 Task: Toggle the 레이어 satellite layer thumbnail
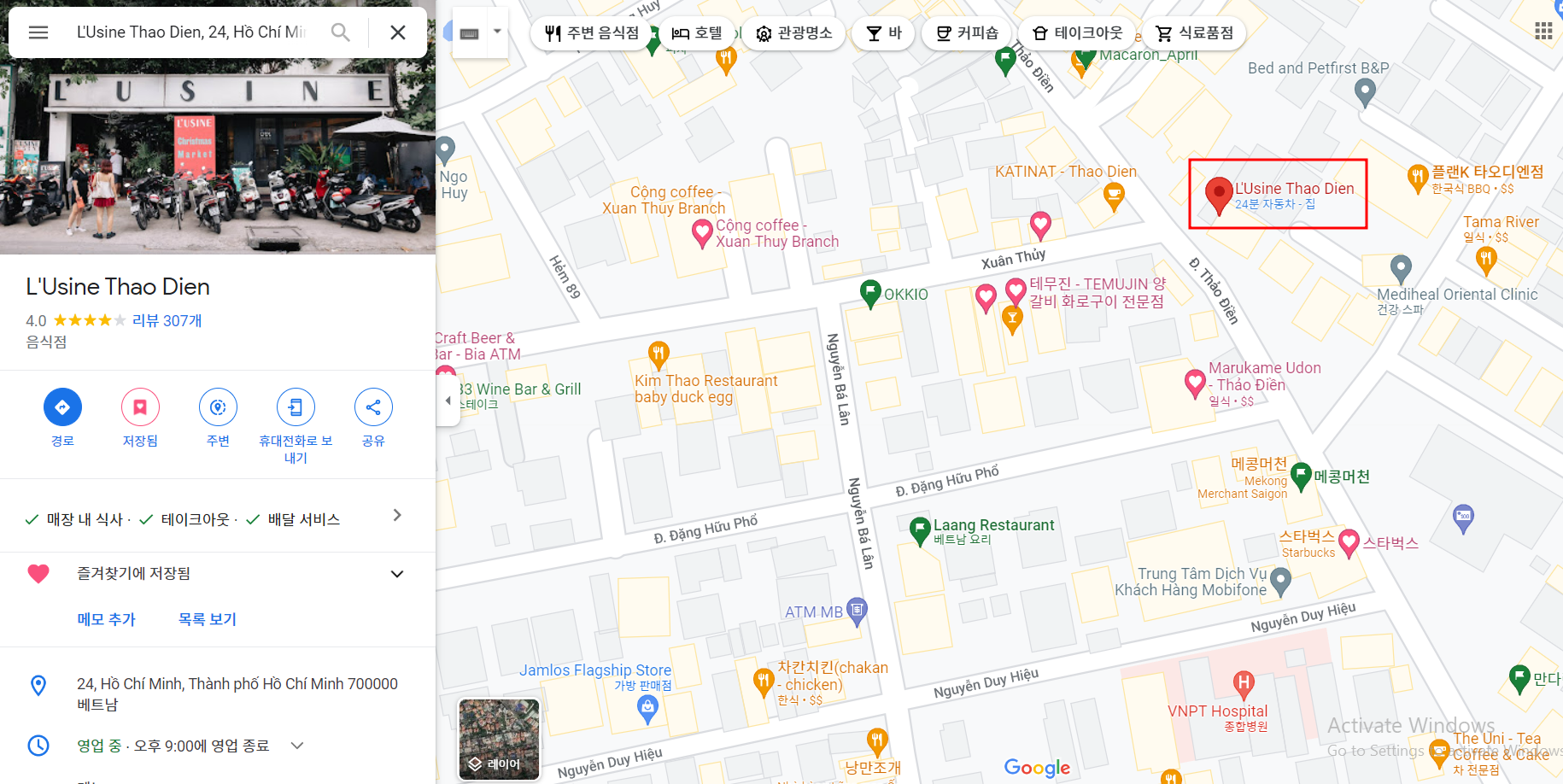coord(499,739)
